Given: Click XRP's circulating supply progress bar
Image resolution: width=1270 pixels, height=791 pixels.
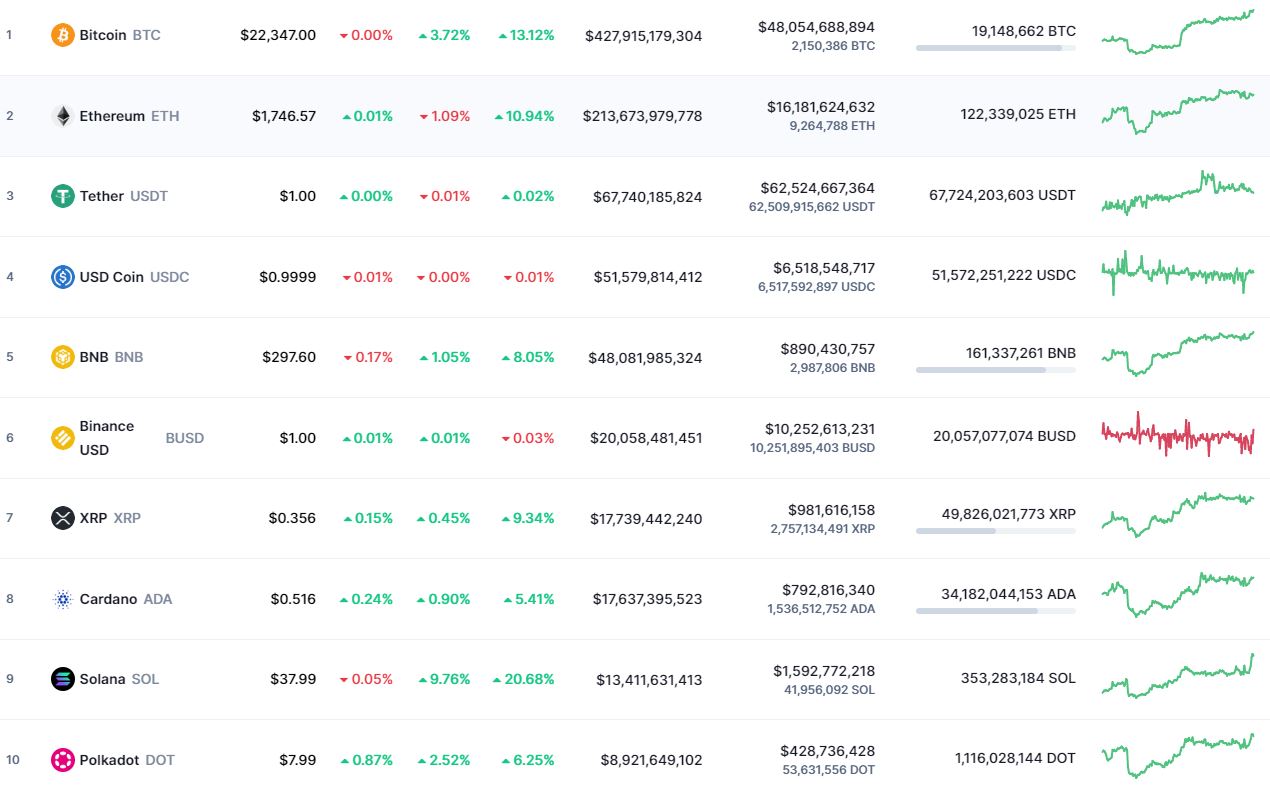Looking at the screenshot, I should pos(995,531).
